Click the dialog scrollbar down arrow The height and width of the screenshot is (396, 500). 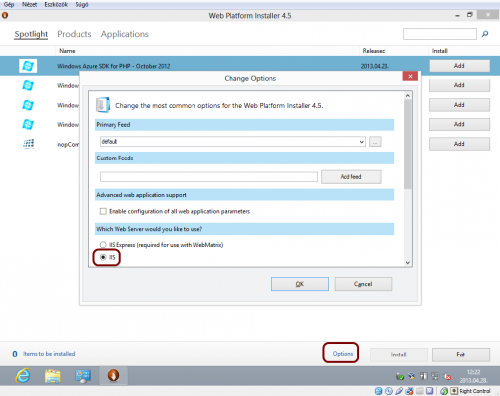pos(407,263)
